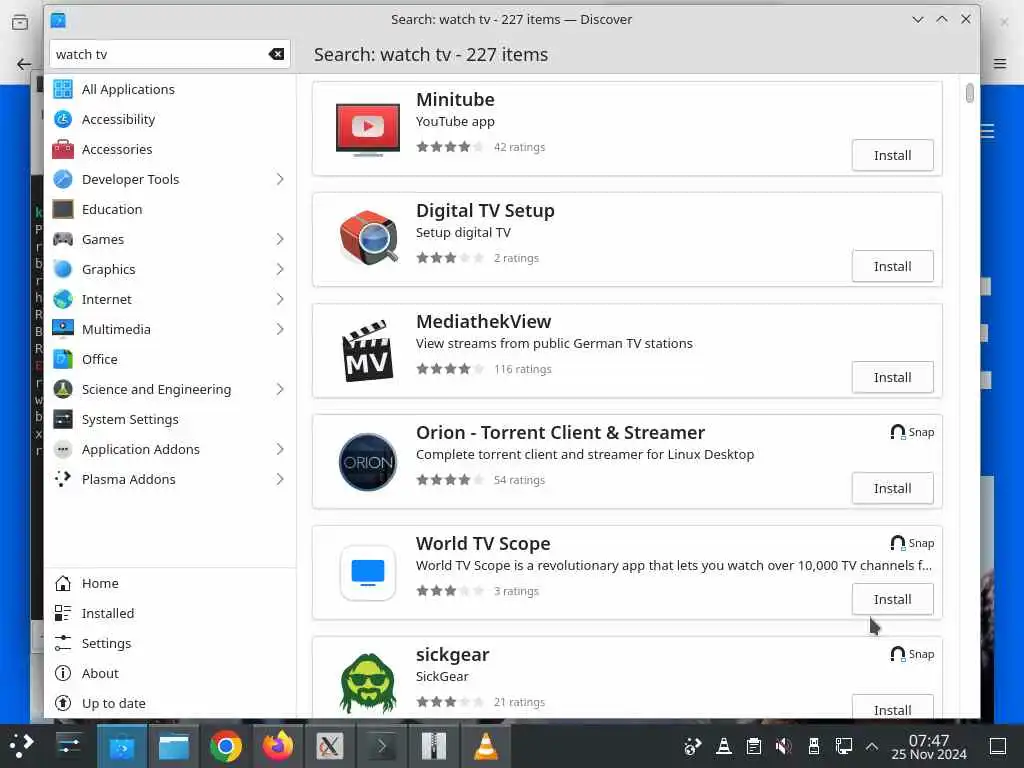Click the sickgear title
The width and height of the screenshot is (1024, 768).
coord(453,655)
